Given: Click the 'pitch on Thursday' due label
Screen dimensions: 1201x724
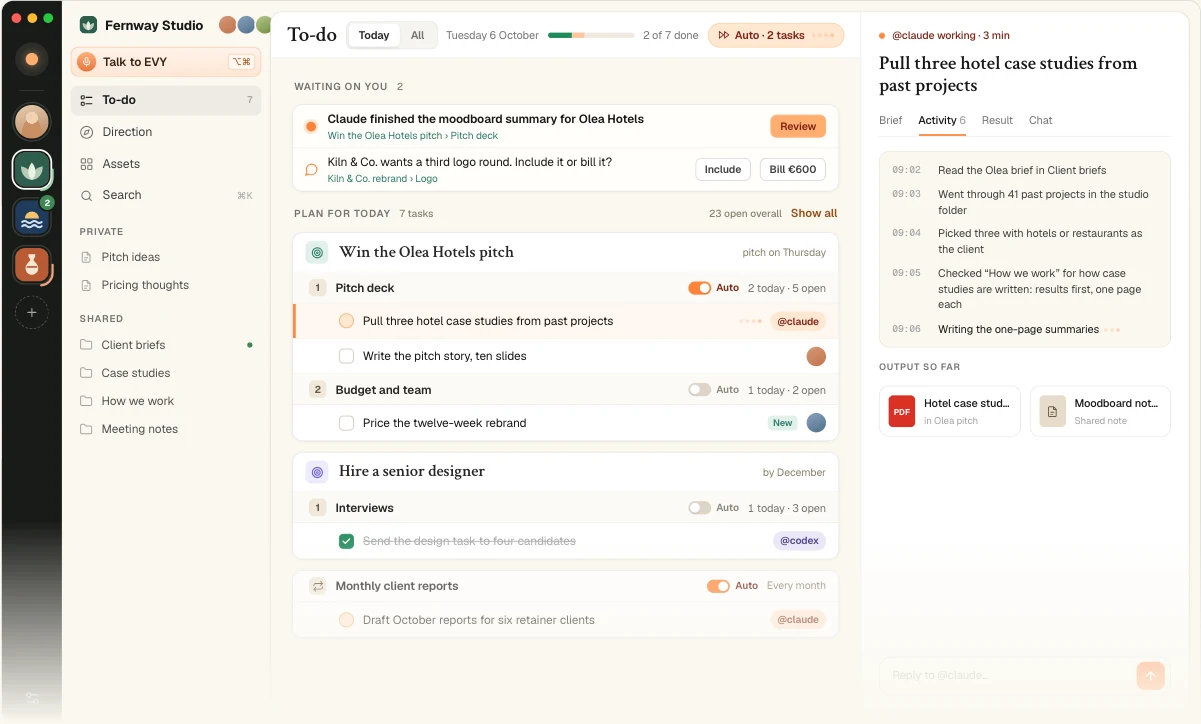Looking at the screenshot, I should 784,253.
